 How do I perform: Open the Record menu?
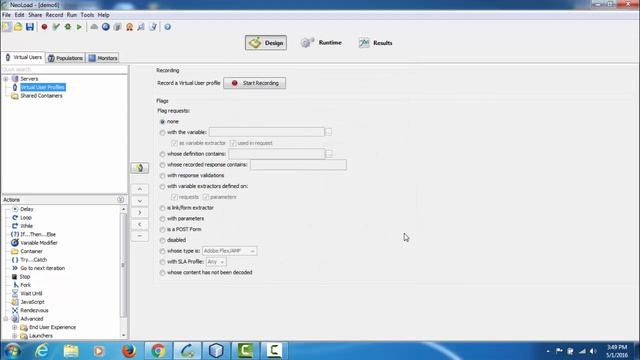click(x=54, y=15)
